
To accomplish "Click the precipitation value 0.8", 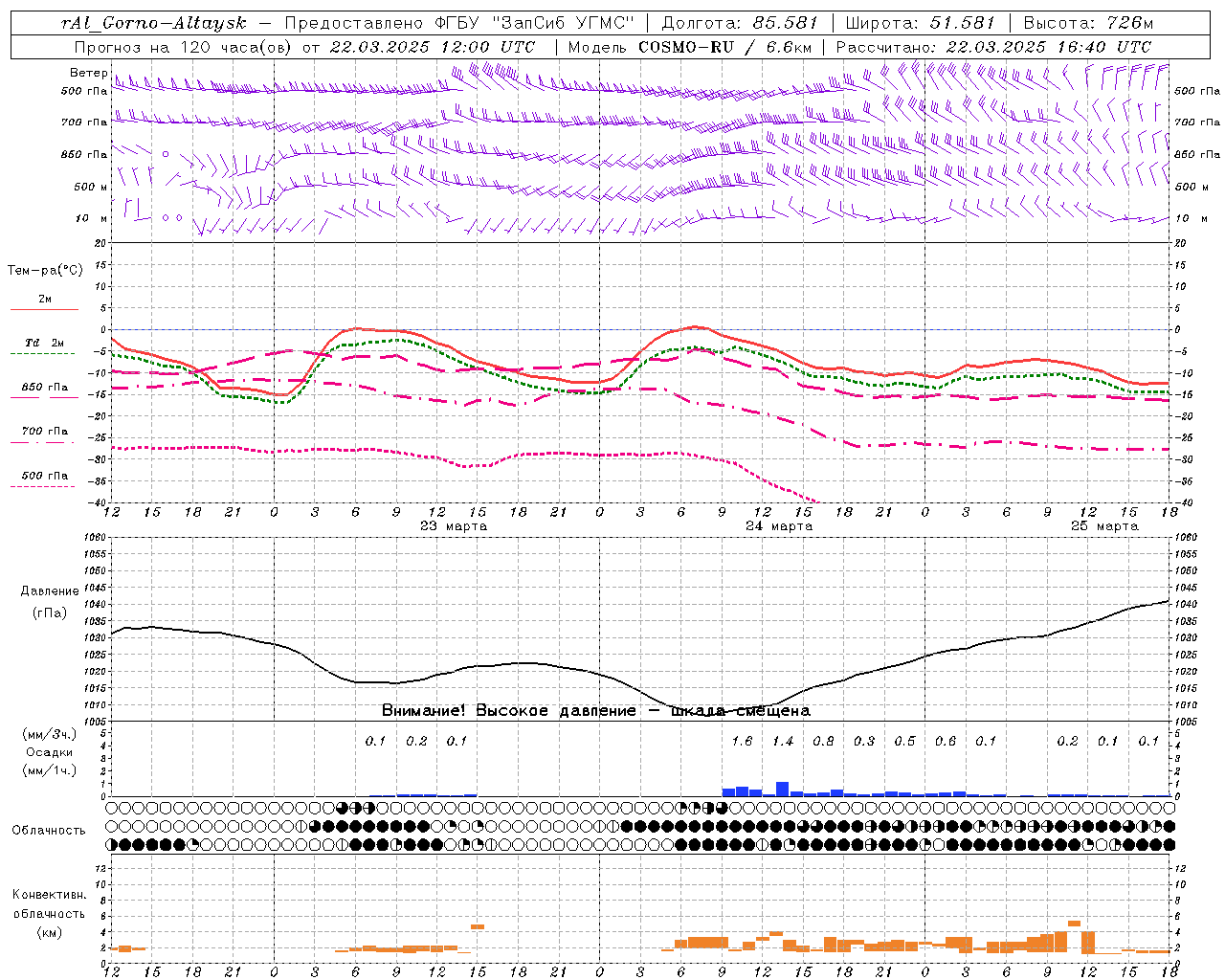I will (x=823, y=741).
